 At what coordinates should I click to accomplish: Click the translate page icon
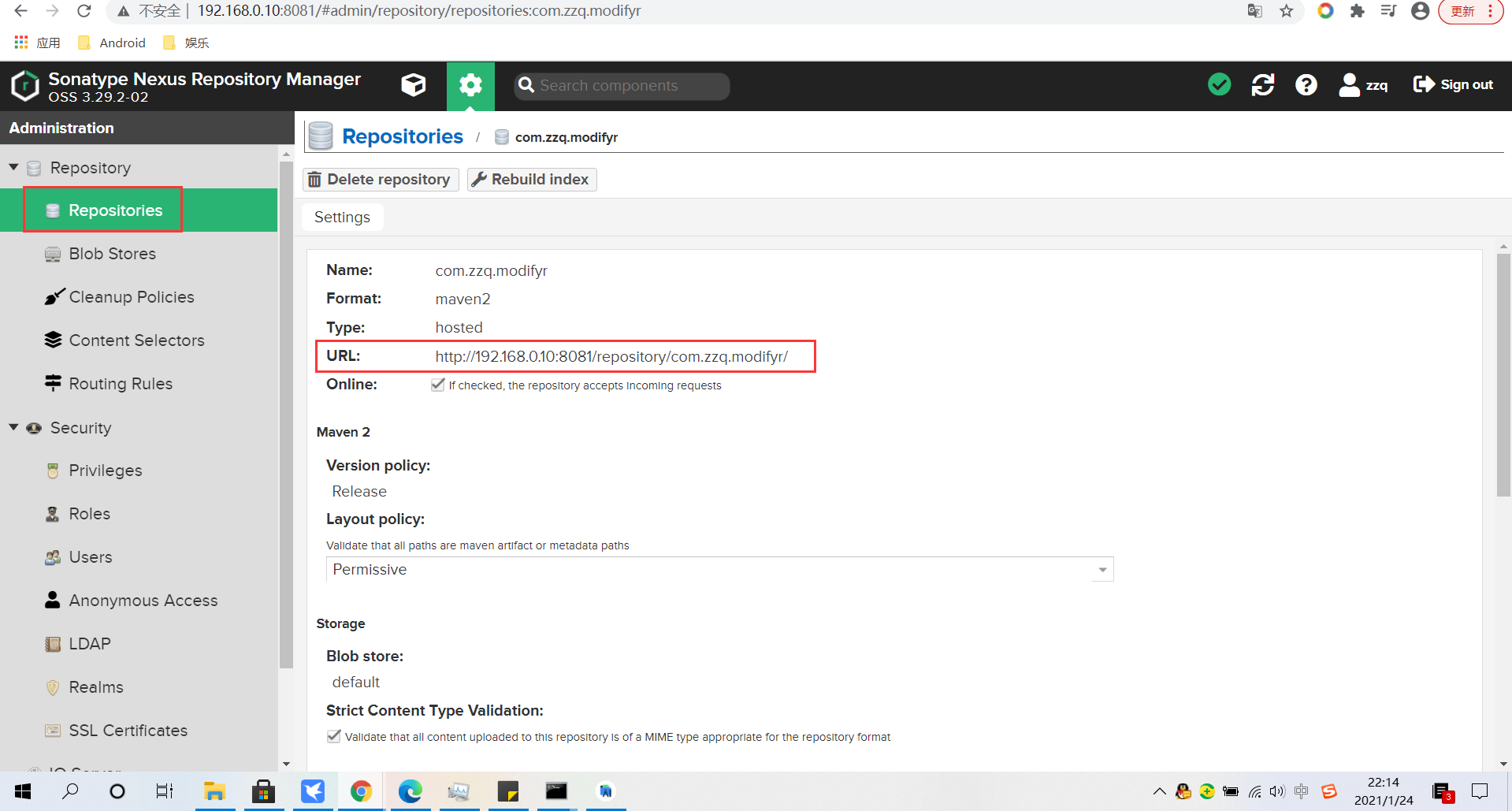(x=1255, y=11)
